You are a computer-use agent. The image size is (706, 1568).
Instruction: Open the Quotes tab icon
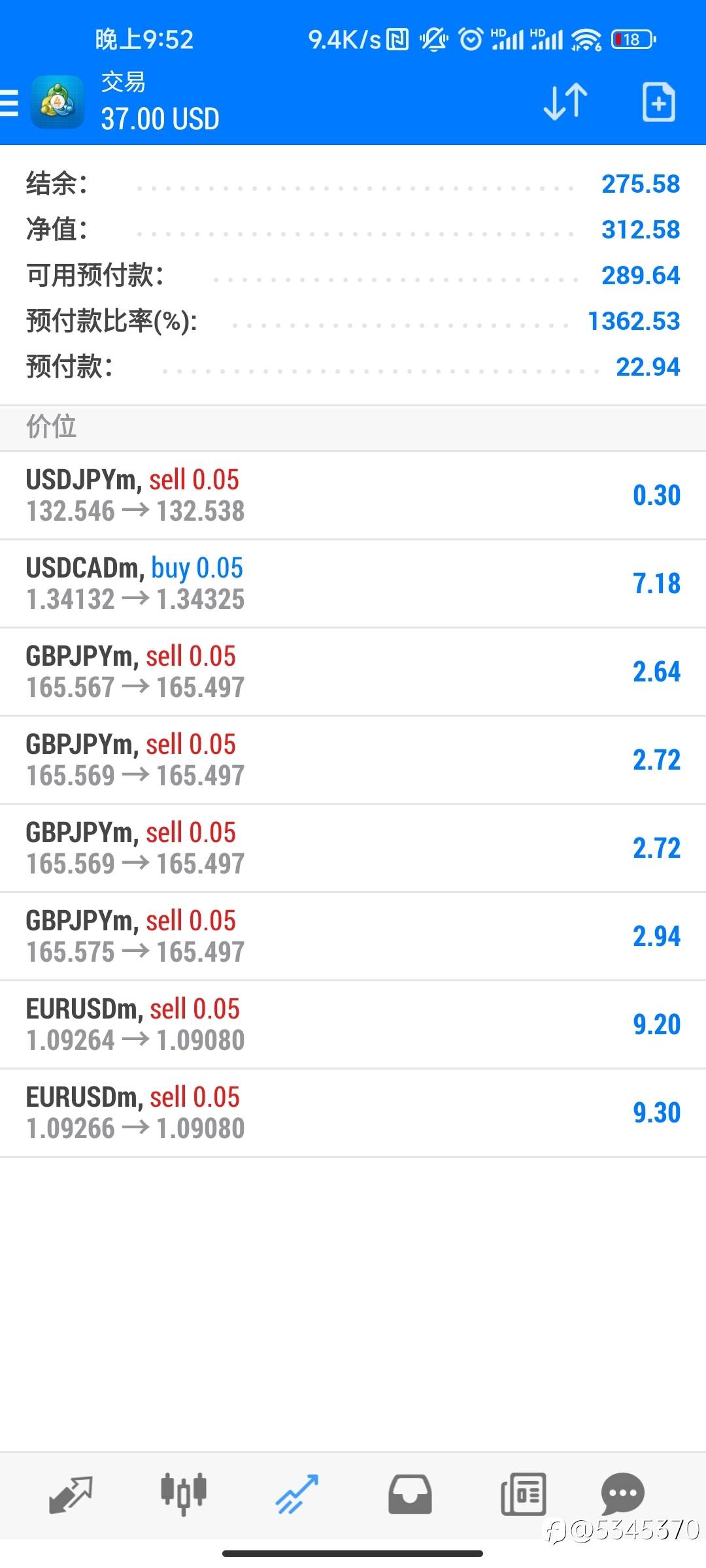(x=71, y=1494)
